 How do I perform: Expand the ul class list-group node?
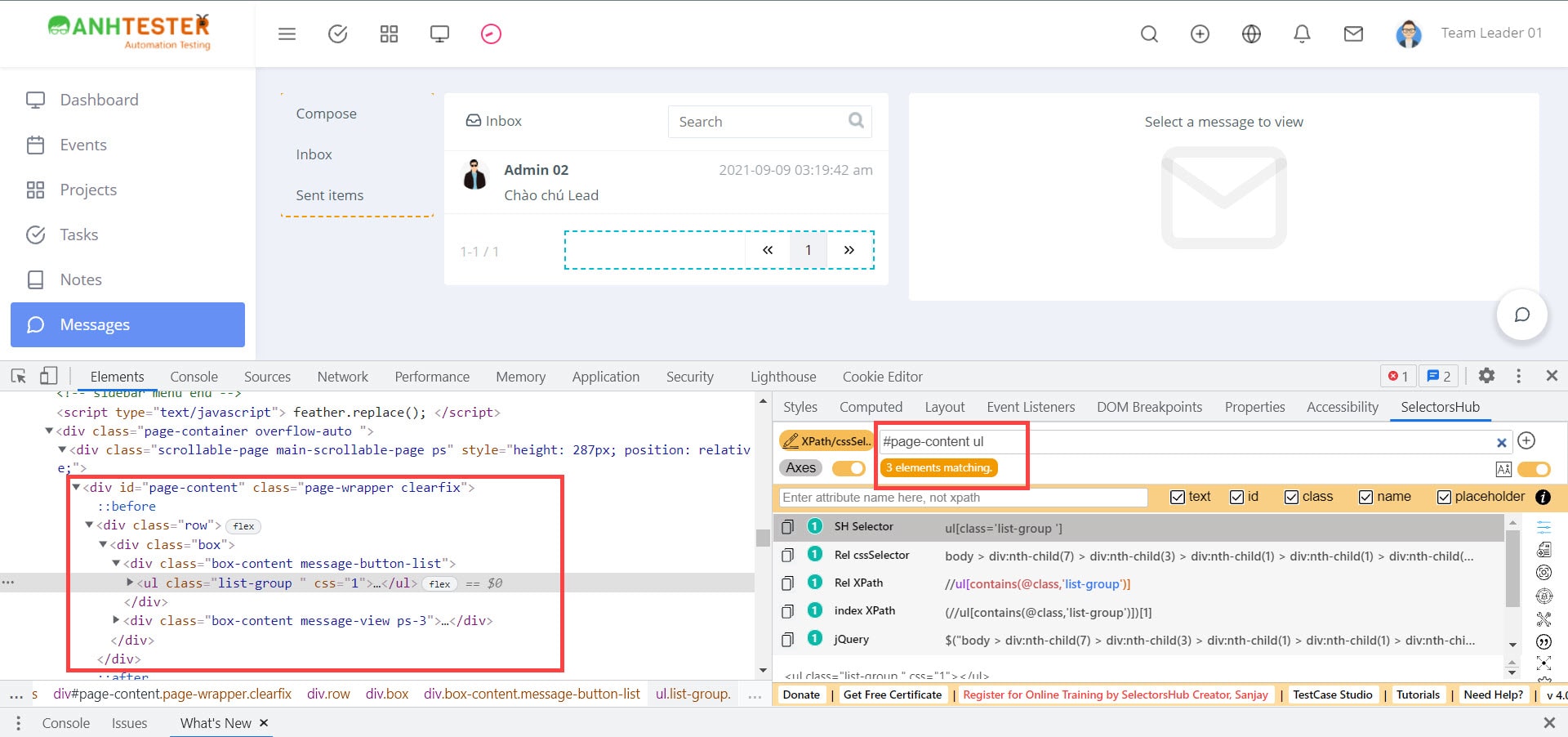[x=130, y=583]
